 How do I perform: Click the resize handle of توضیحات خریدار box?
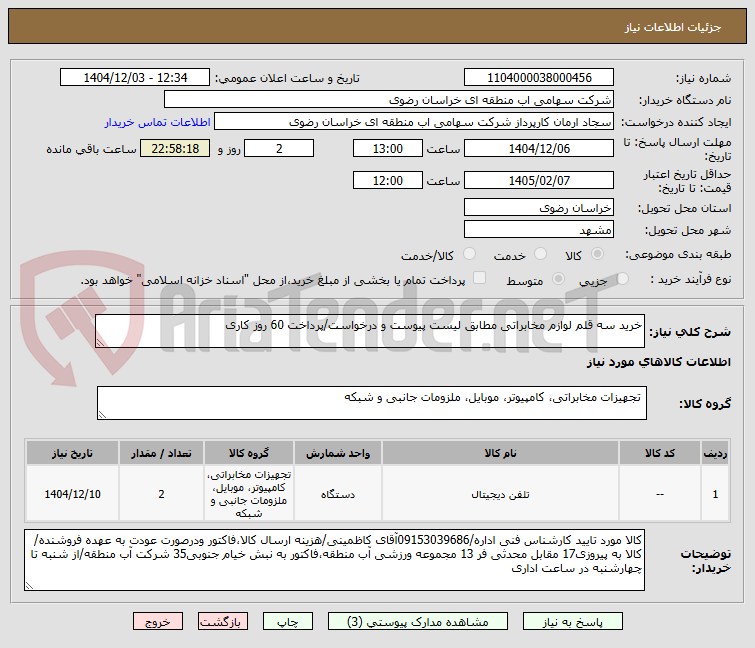pyautogui.click(x=30, y=585)
